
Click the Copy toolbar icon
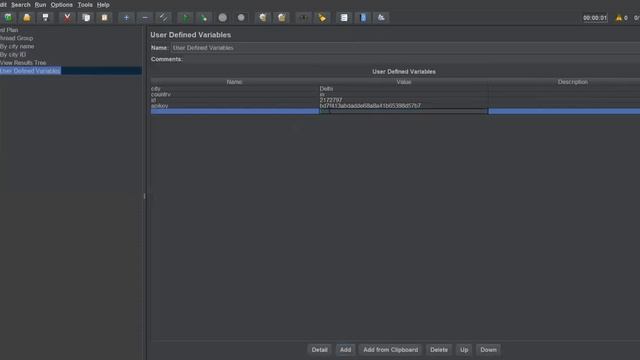(x=86, y=18)
